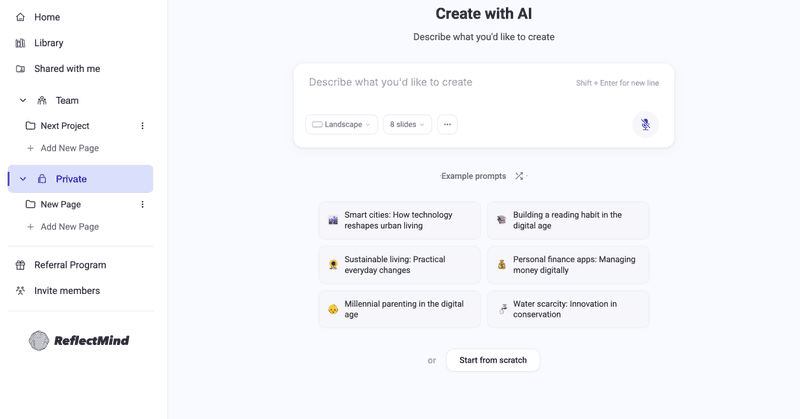Open the Referral Program
800x419 pixels.
[x=70, y=265]
